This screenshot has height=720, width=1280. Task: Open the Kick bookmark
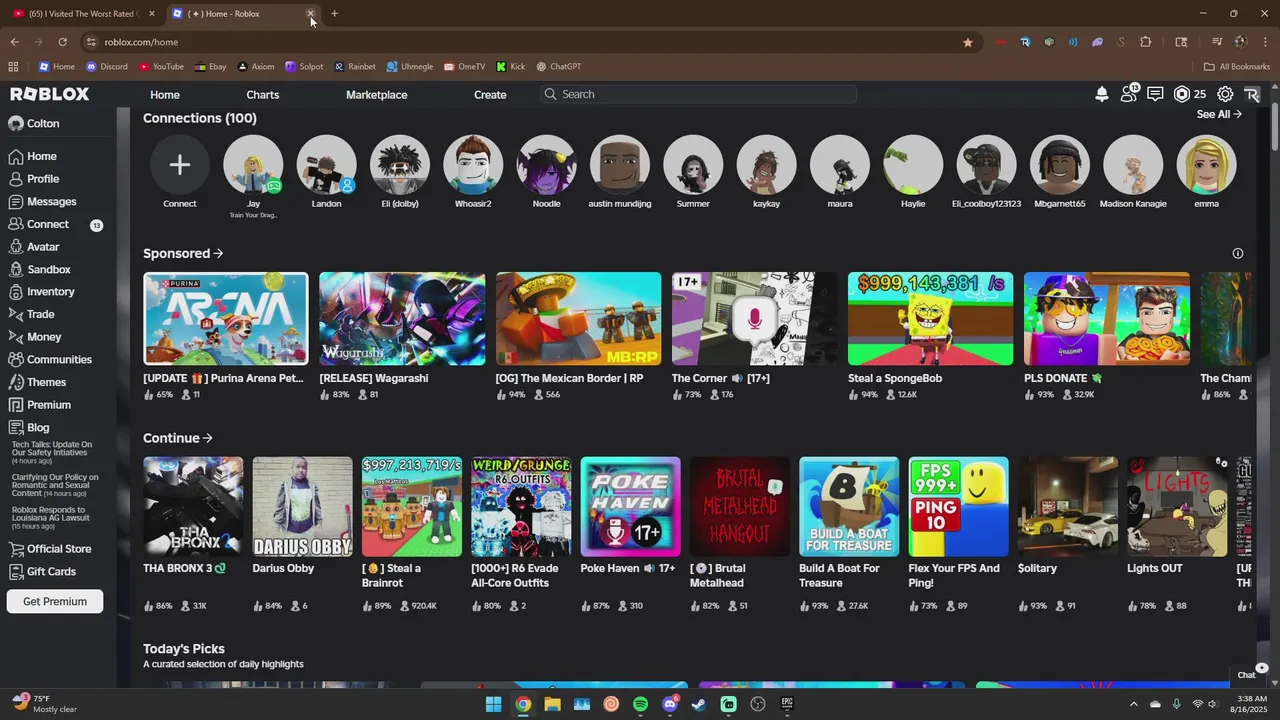[510, 67]
